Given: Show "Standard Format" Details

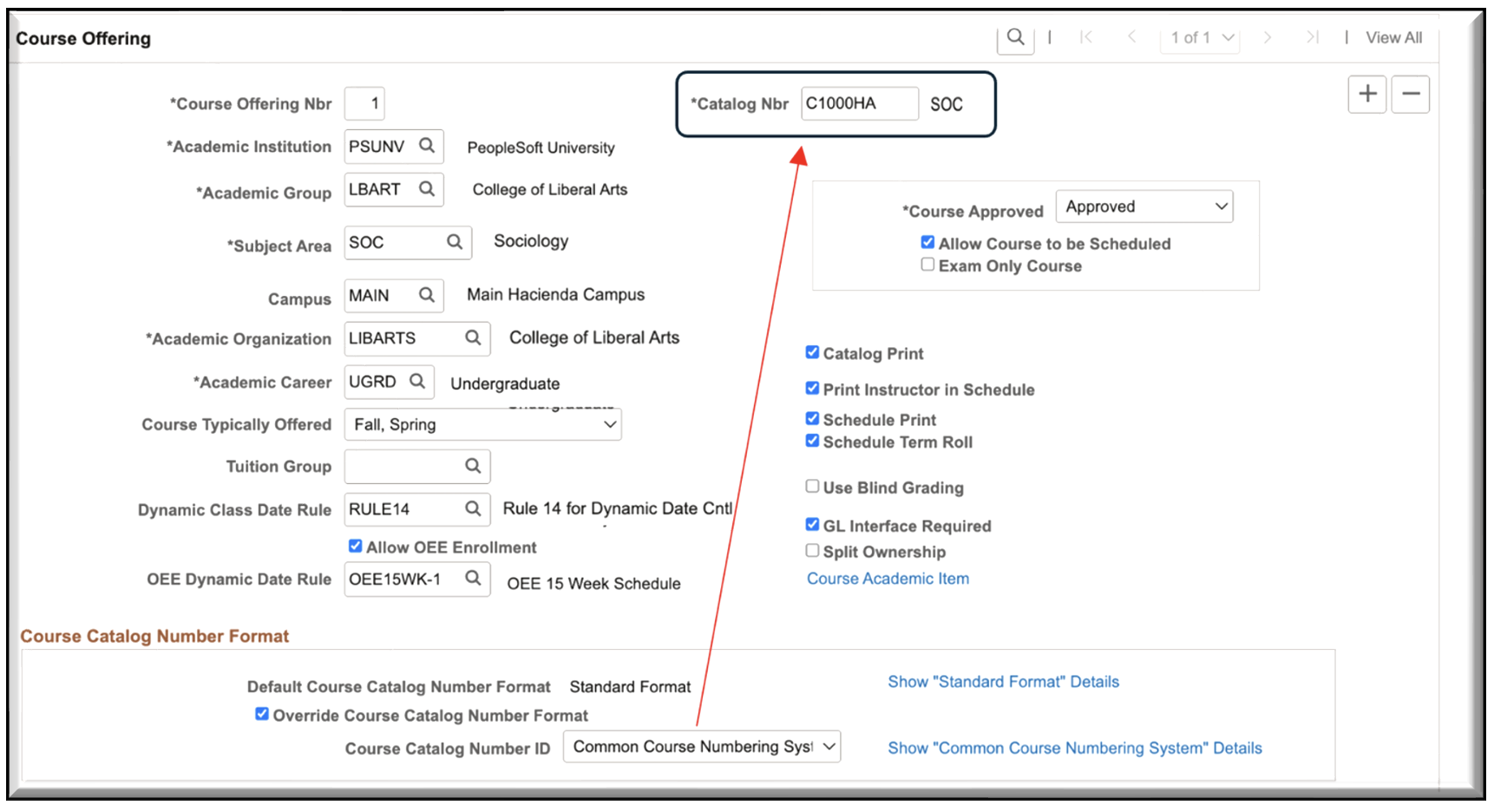Looking at the screenshot, I should coord(1003,682).
